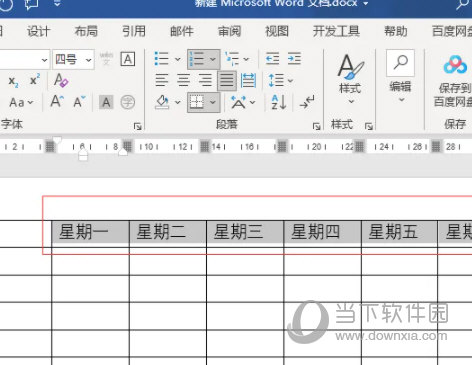Align text to the left

pos(162,80)
